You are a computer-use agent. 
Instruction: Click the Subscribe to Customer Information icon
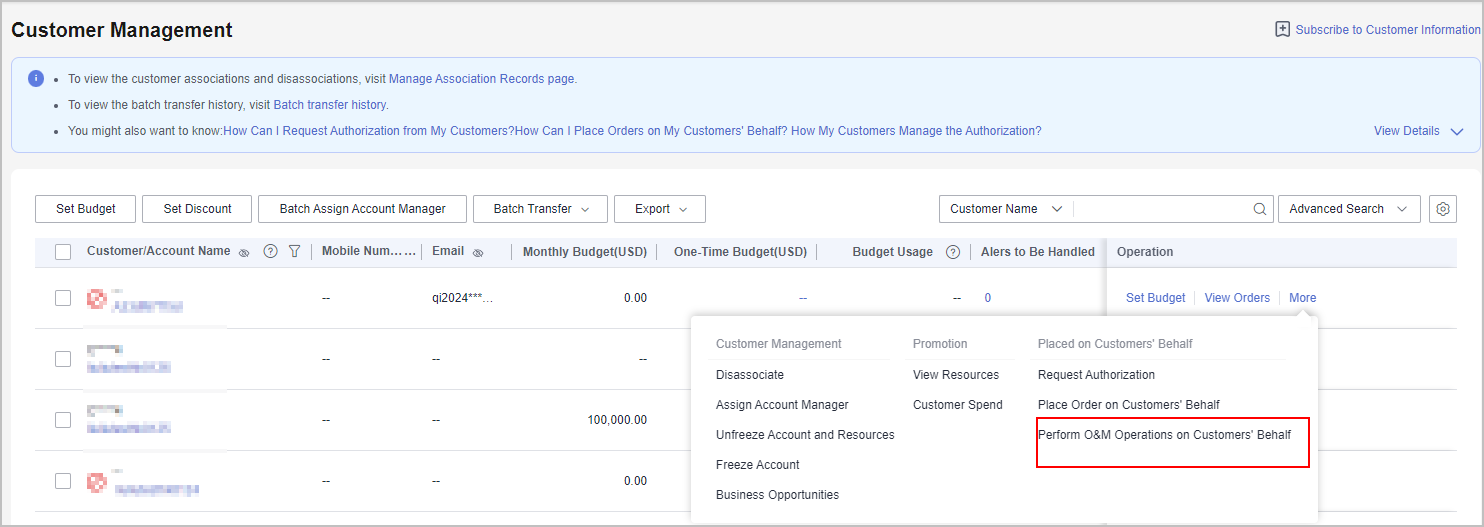1282,30
